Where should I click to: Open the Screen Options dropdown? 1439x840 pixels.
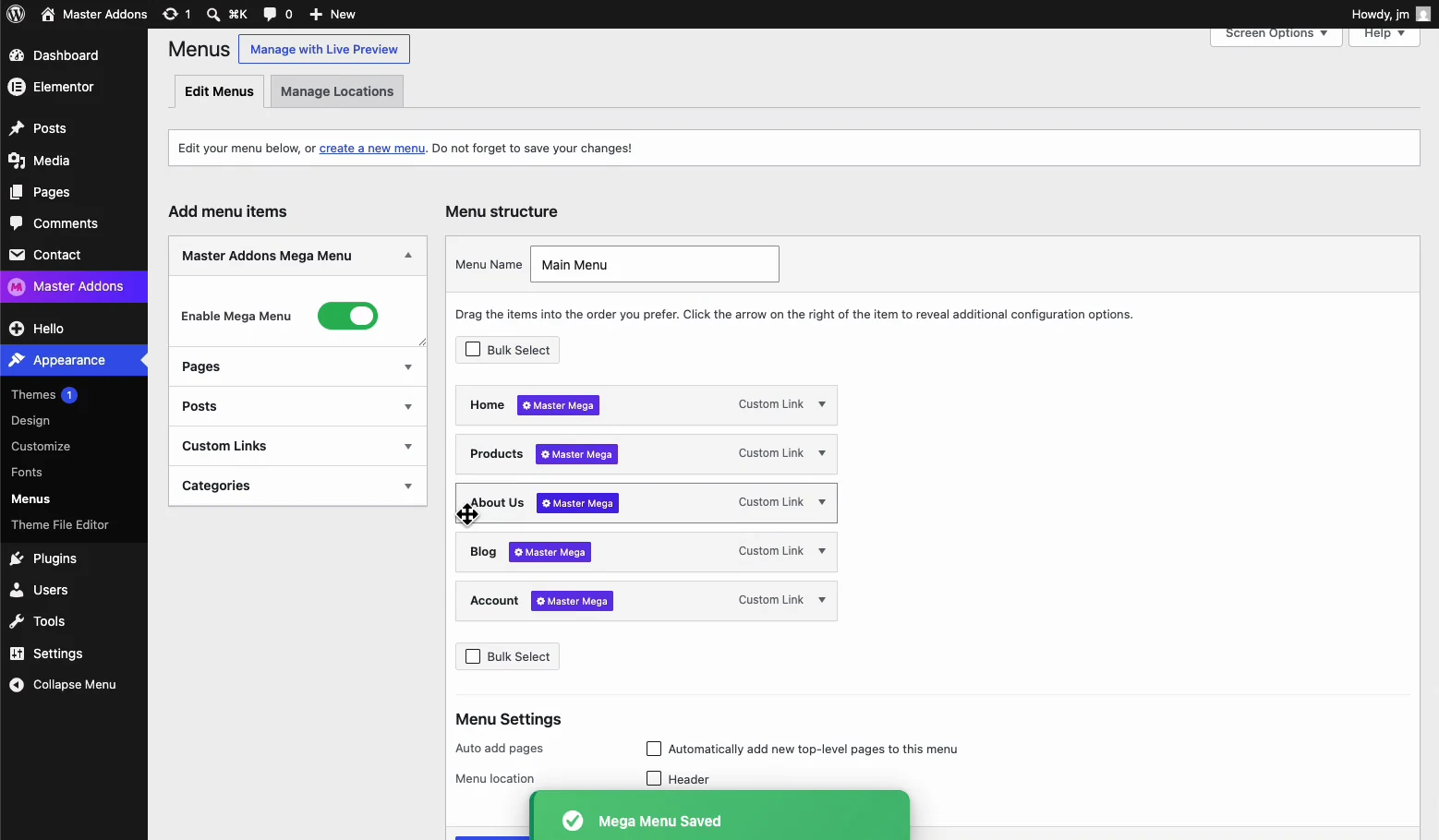[x=1276, y=34]
